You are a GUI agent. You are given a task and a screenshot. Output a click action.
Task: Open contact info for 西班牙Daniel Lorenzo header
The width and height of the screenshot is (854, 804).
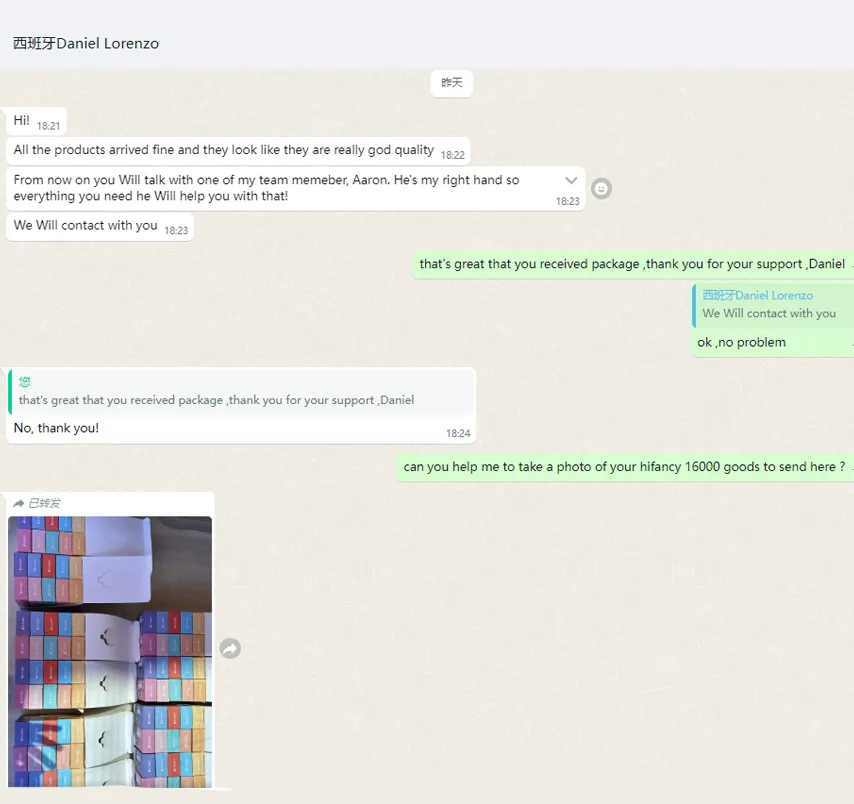pyautogui.click(x=86, y=43)
